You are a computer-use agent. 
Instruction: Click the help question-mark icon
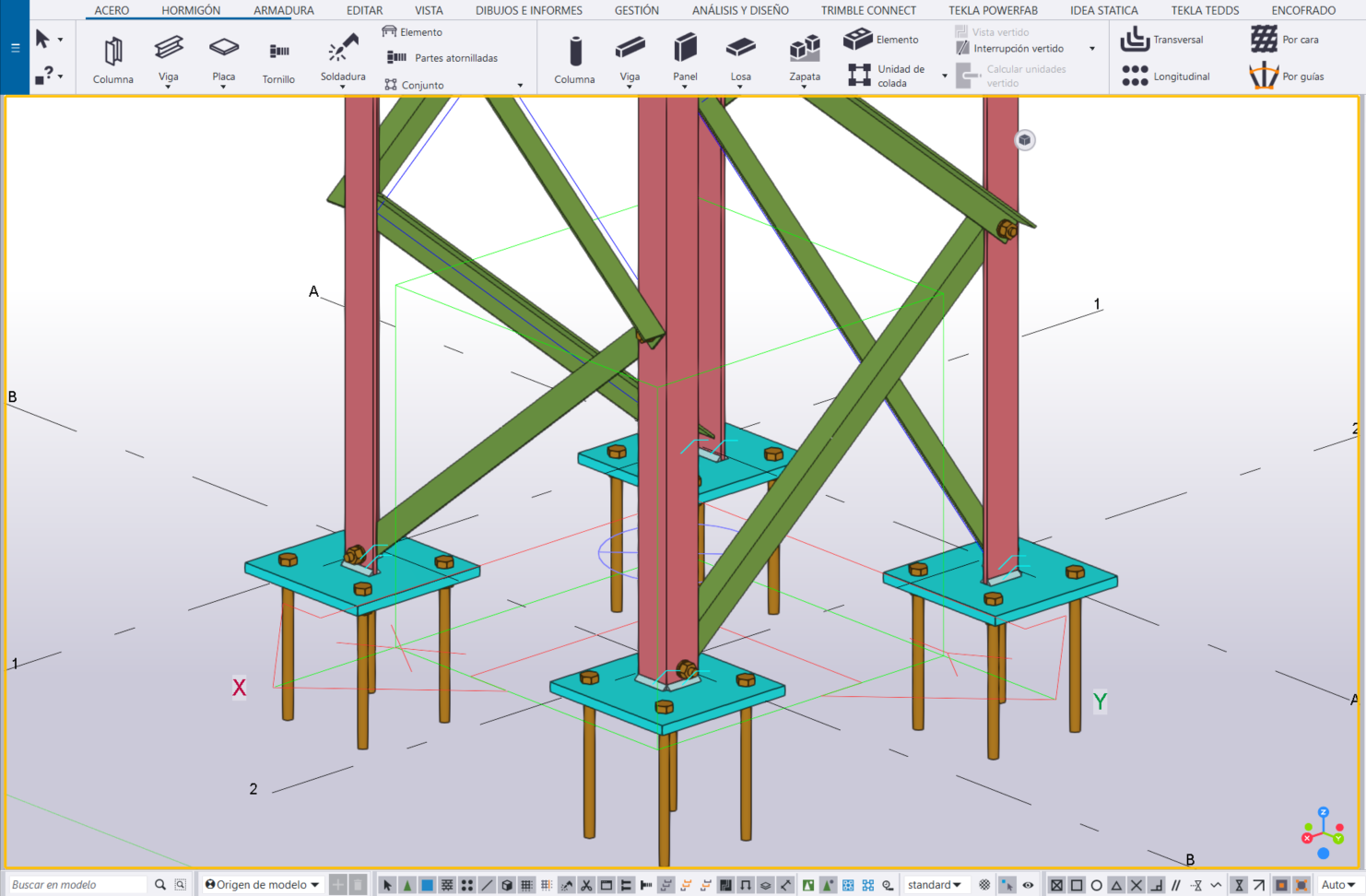(x=44, y=75)
